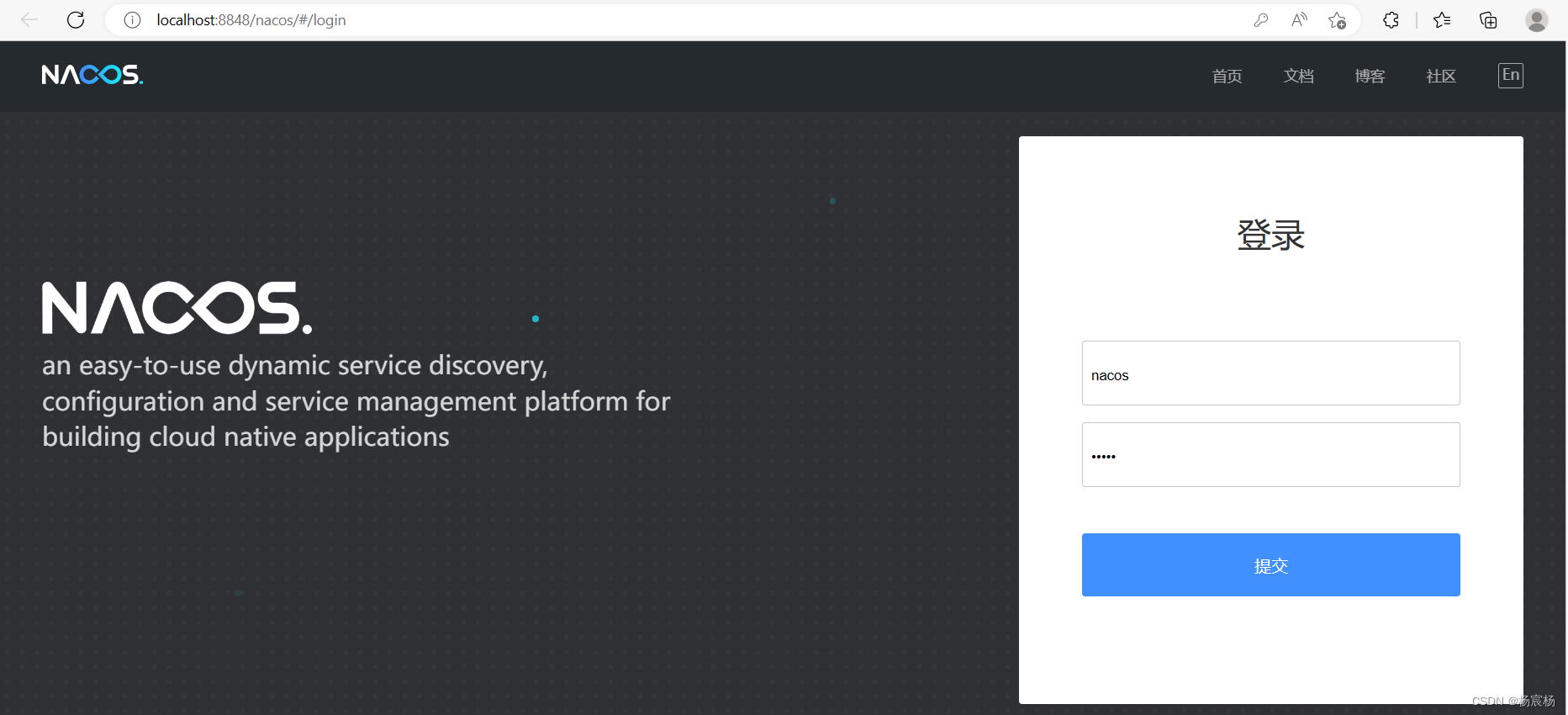Click the small Nacos logo in header

[92, 75]
